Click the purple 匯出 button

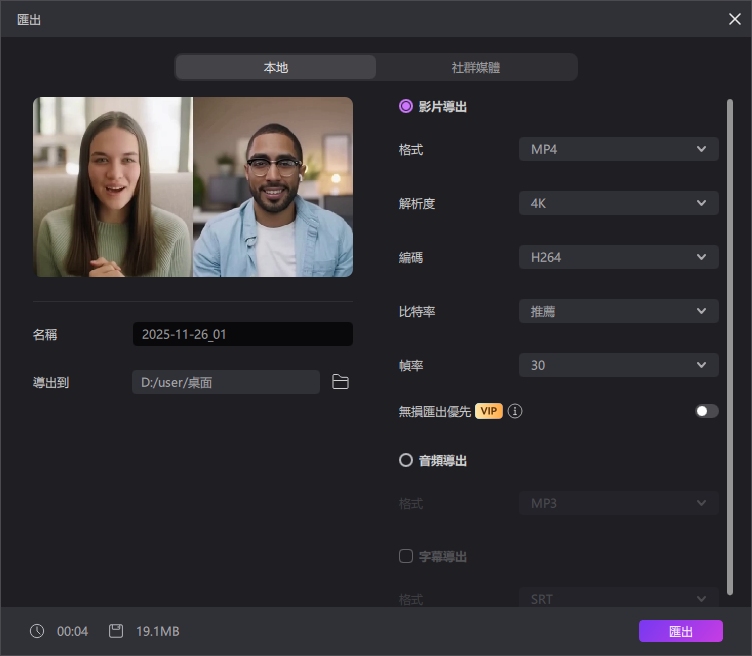[680, 631]
